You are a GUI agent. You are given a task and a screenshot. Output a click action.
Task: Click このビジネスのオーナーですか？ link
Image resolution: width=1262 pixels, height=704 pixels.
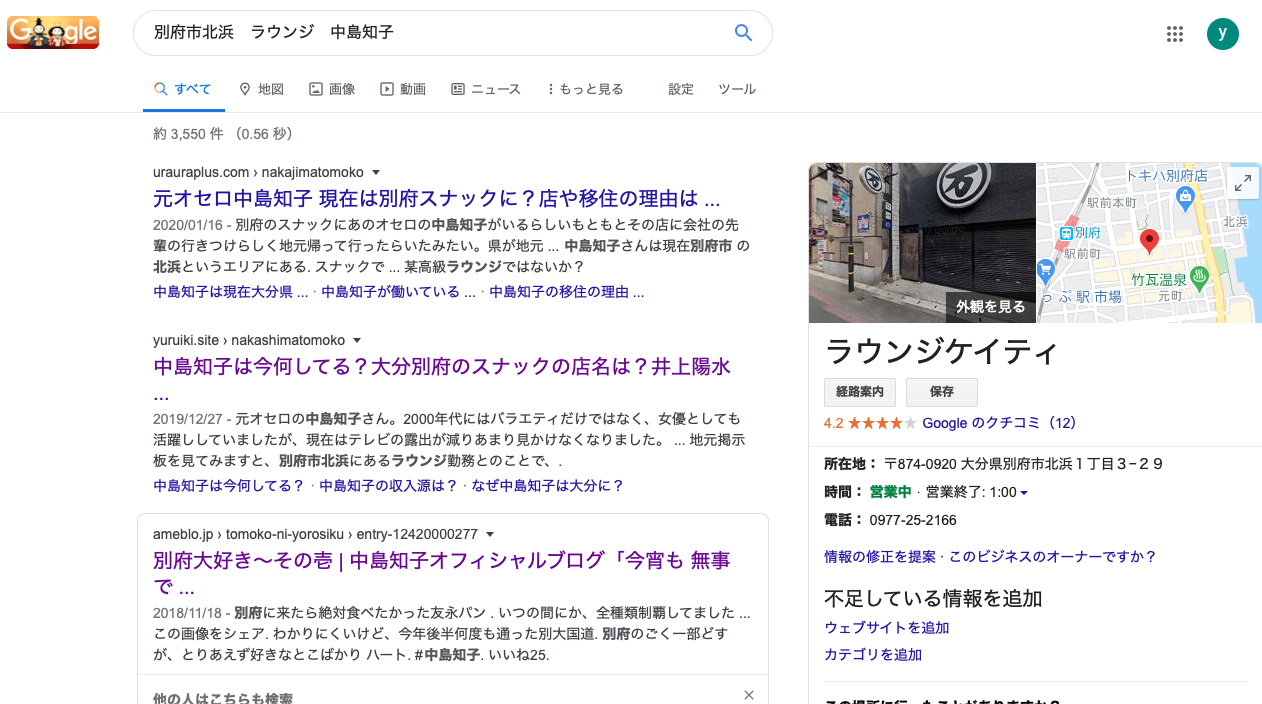[x=1052, y=557]
